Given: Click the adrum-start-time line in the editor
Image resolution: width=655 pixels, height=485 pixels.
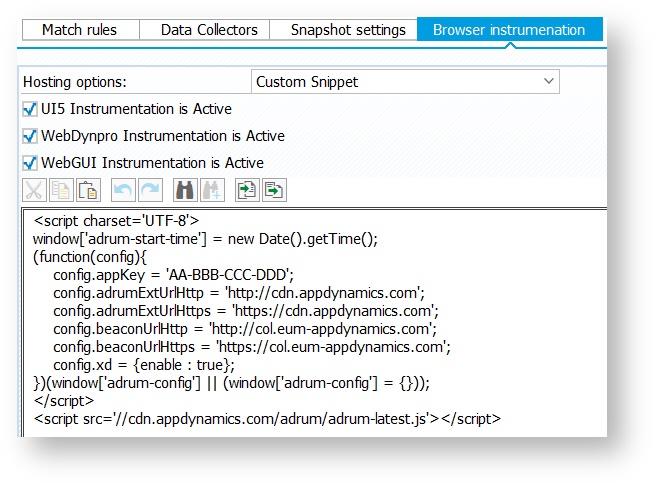Looking at the screenshot, I should click(205, 239).
